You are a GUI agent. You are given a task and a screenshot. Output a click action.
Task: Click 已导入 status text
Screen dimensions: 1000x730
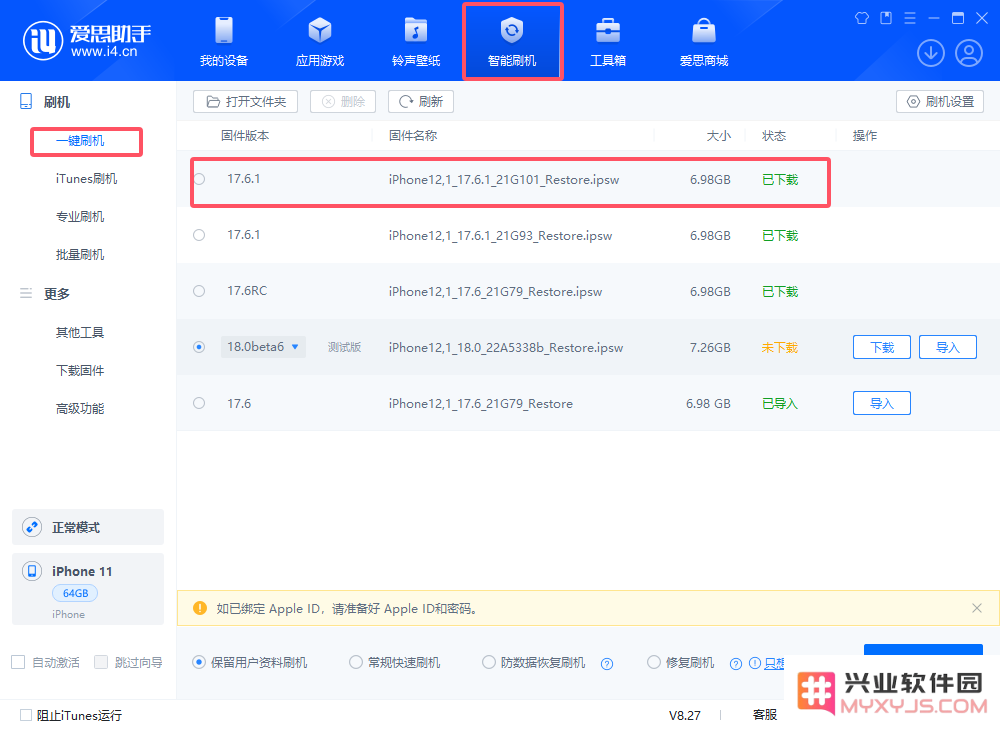pyautogui.click(x=780, y=404)
